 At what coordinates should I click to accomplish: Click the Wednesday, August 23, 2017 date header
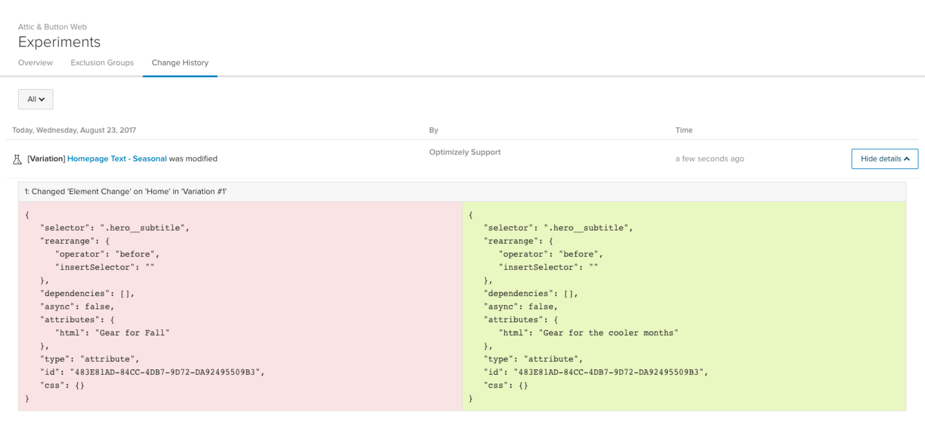[74, 130]
